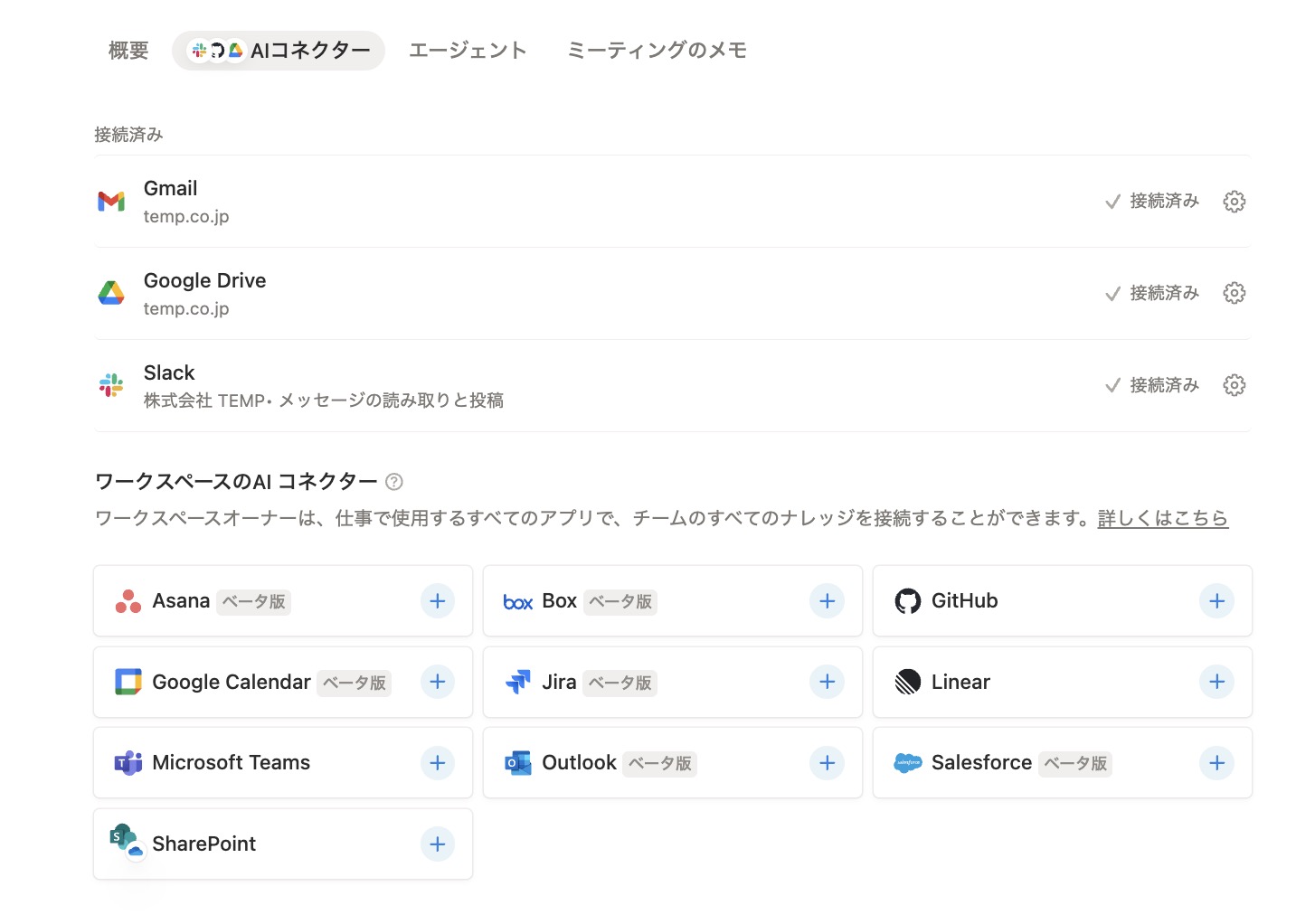Click the Google Drive logo icon
This screenshot has height=924, width=1315.
tap(111, 293)
